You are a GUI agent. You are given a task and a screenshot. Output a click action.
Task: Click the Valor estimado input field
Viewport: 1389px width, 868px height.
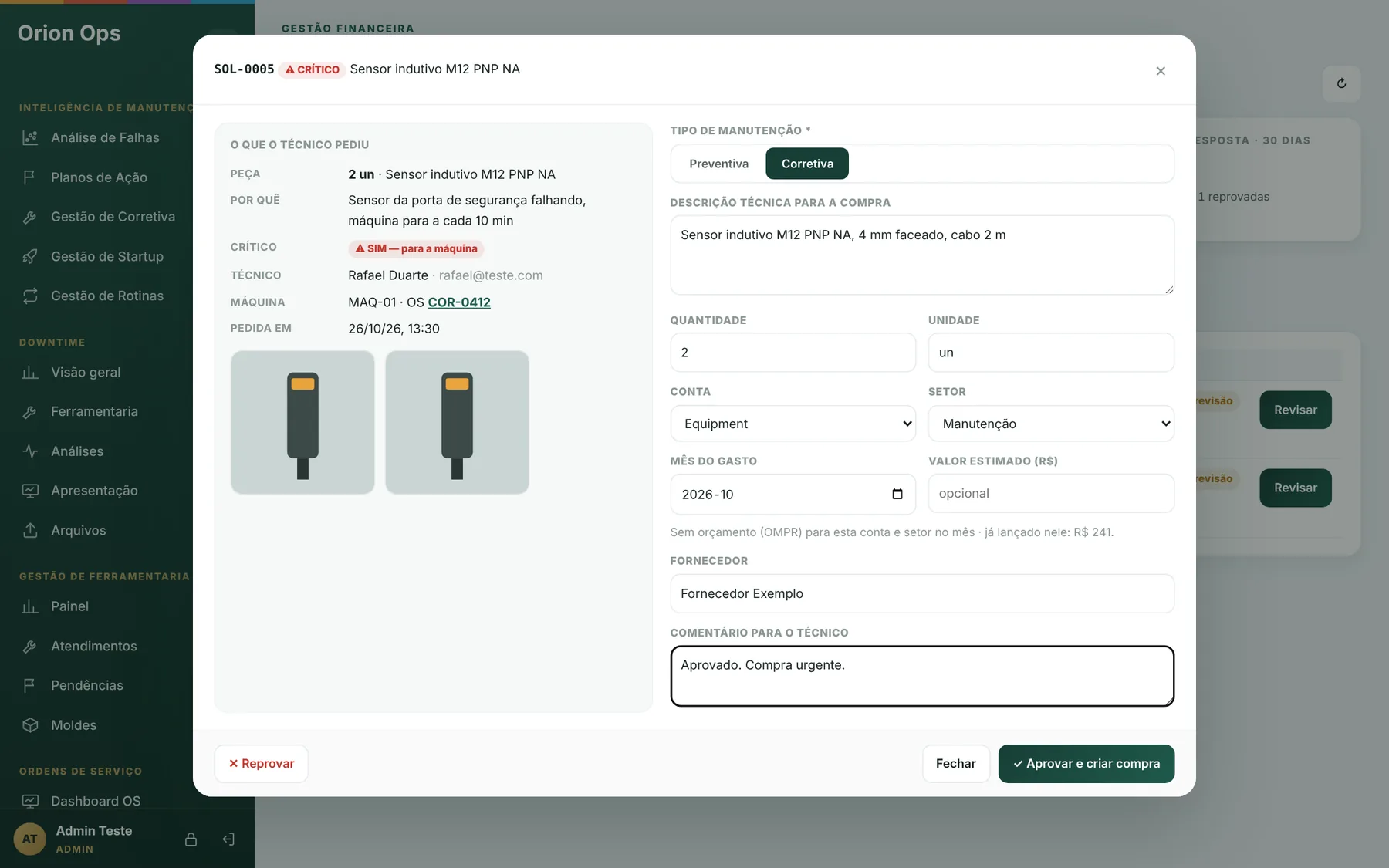pos(1051,494)
